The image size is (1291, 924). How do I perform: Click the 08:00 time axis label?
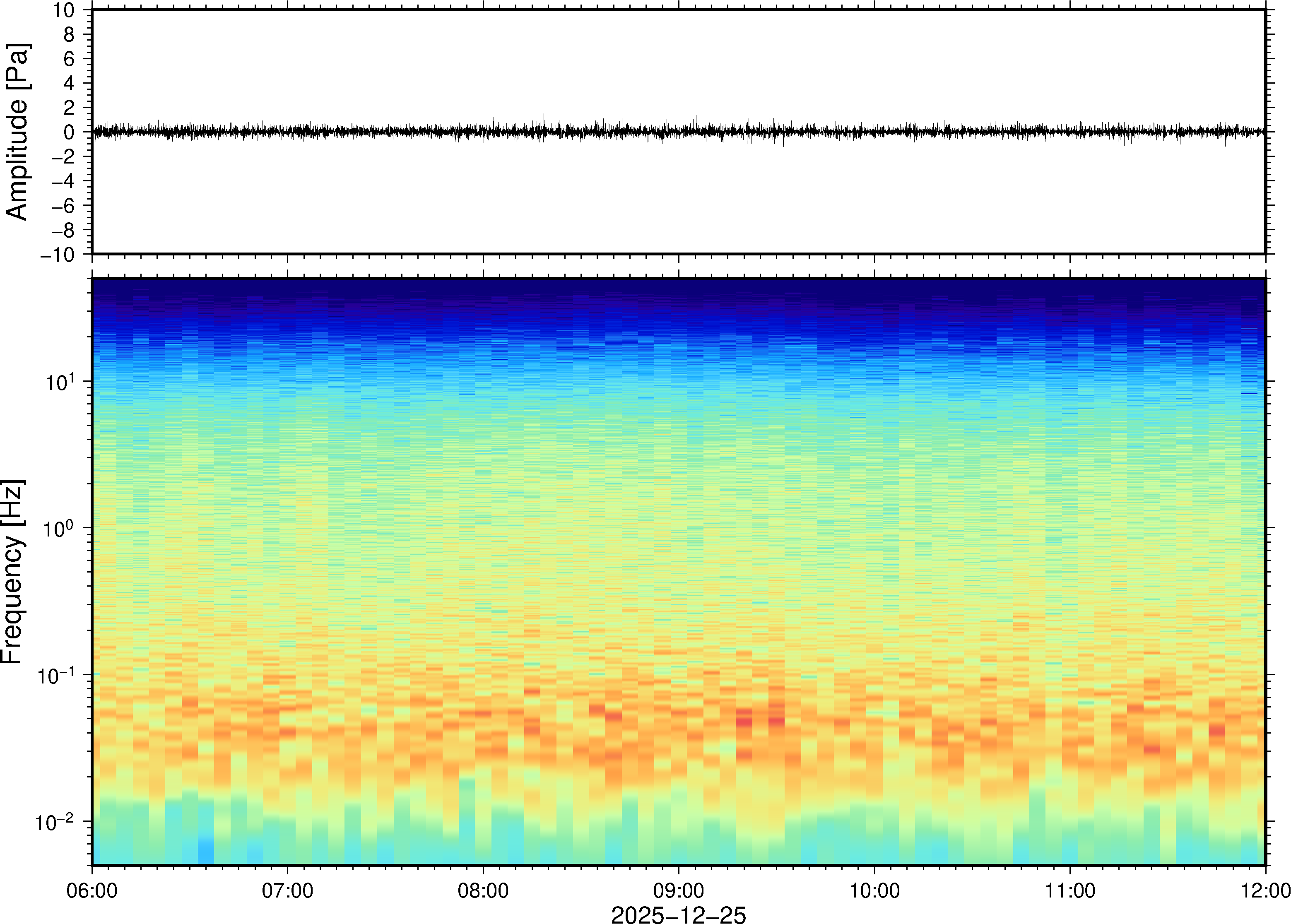coord(483,890)
